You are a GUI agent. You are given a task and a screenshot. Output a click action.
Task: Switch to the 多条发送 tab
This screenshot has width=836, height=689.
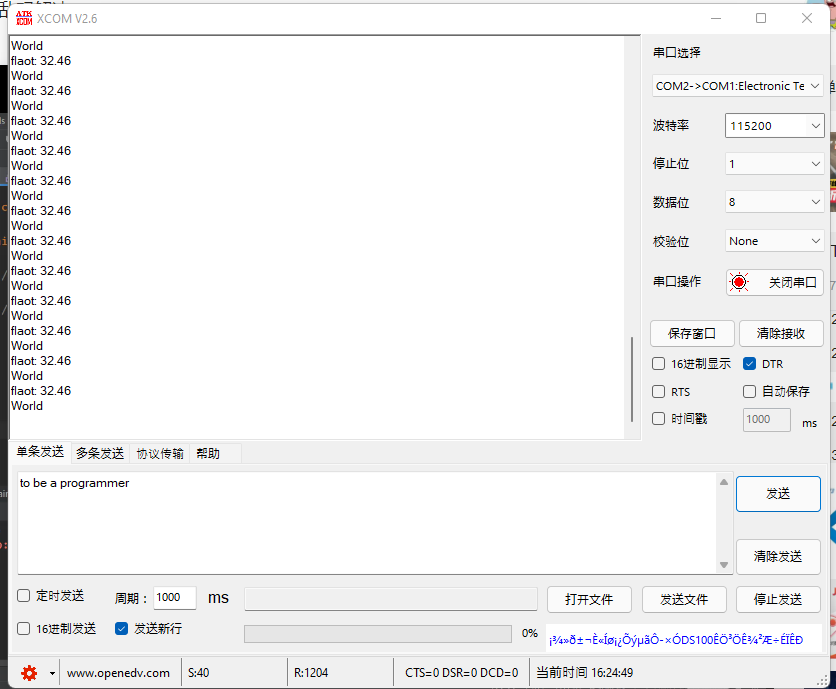(100, 453)
